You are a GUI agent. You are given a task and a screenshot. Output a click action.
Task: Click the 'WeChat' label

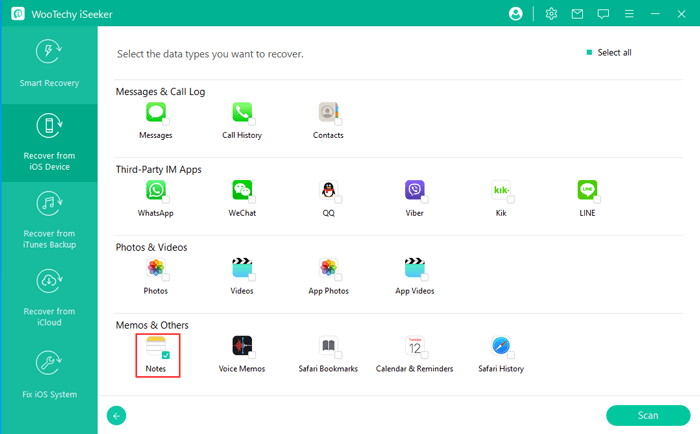(242, 213)
